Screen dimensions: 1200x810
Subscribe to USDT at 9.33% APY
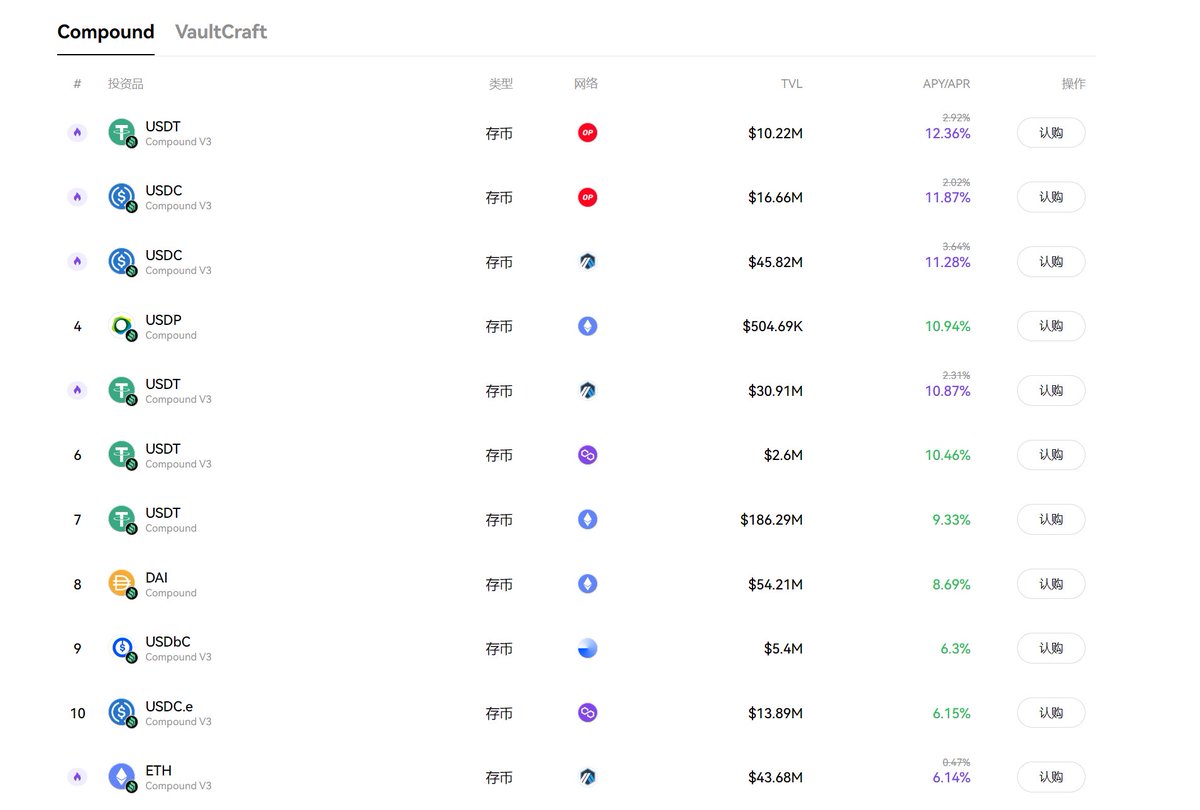pos(1051,520)
